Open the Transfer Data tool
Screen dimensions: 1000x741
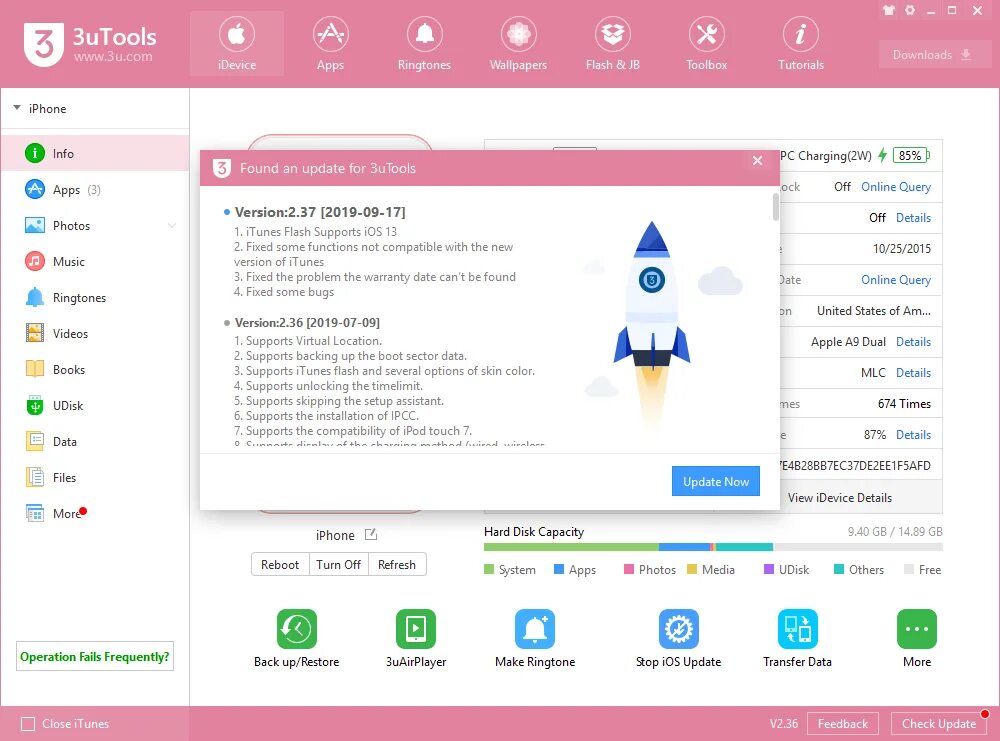pyautogui.click(x=797, y=629)
